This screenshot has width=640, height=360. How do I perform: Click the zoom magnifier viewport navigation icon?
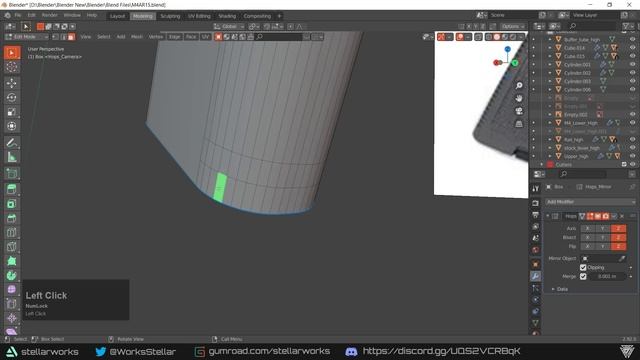tap(519, 86)
